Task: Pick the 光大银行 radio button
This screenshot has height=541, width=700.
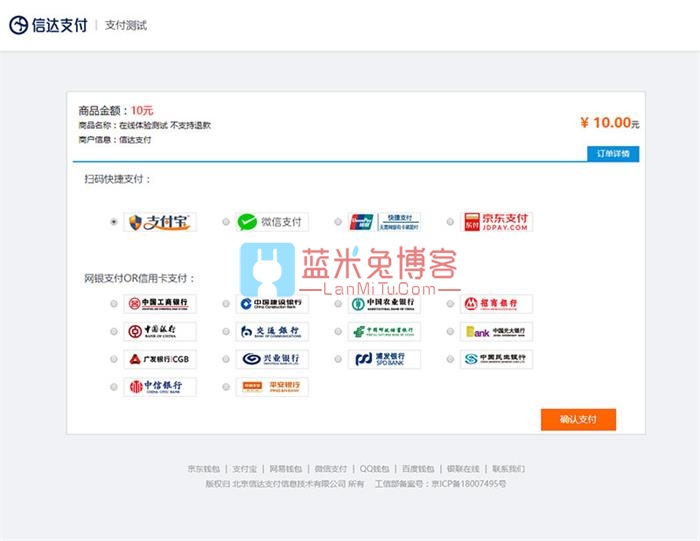Action: 450,332
